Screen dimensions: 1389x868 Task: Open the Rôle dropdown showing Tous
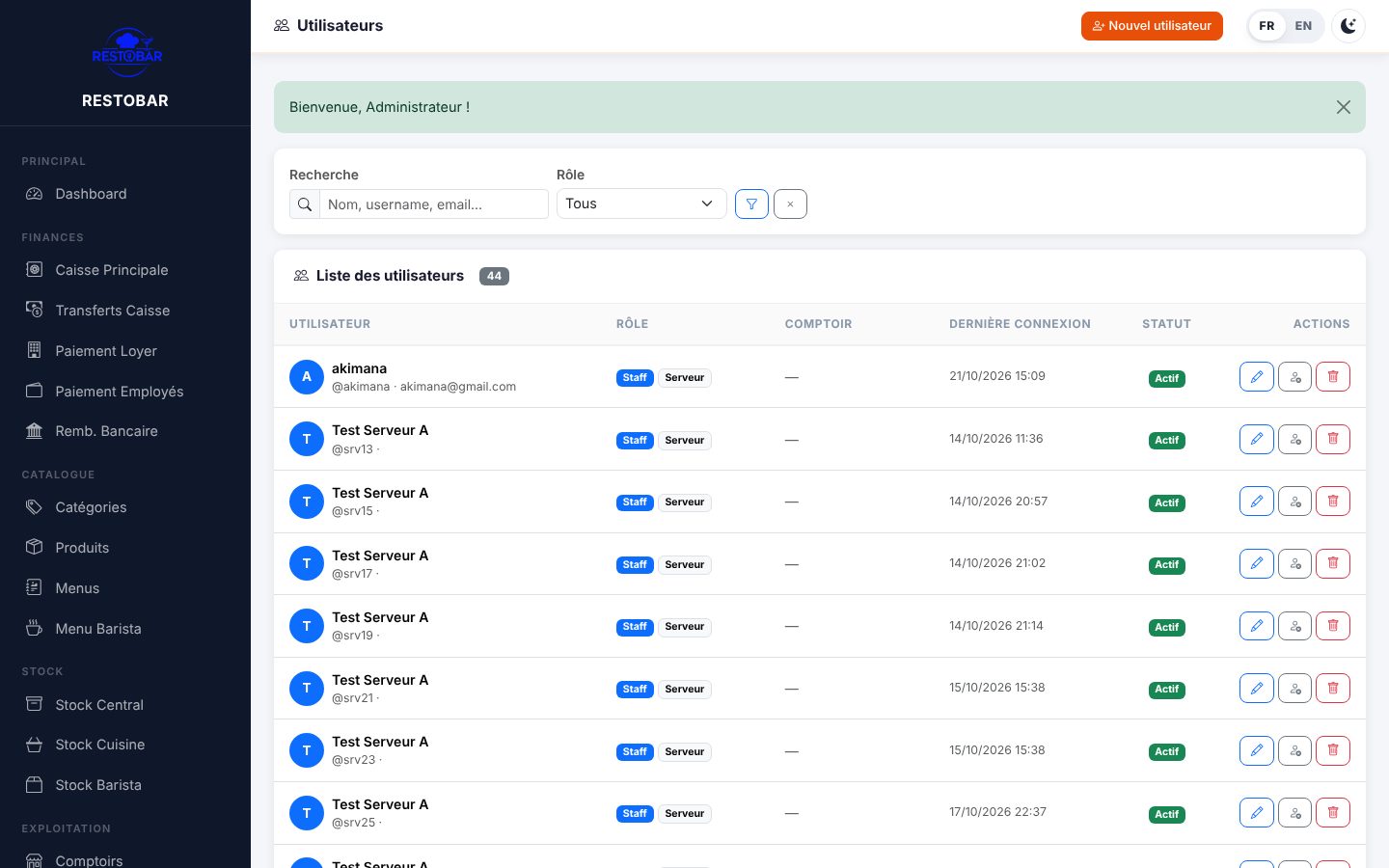point(641,203)
